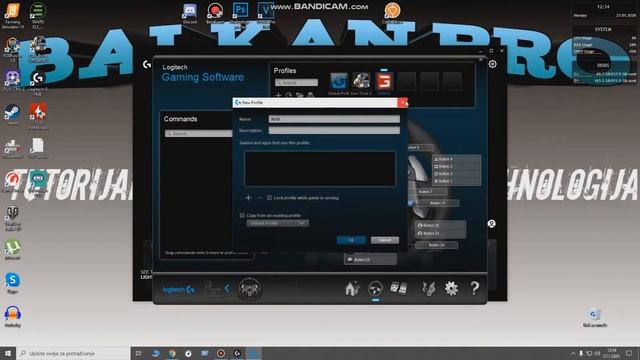Open Bandicam desktop shortcut
The image size is (640, 360).
click(x=215, y=13)
